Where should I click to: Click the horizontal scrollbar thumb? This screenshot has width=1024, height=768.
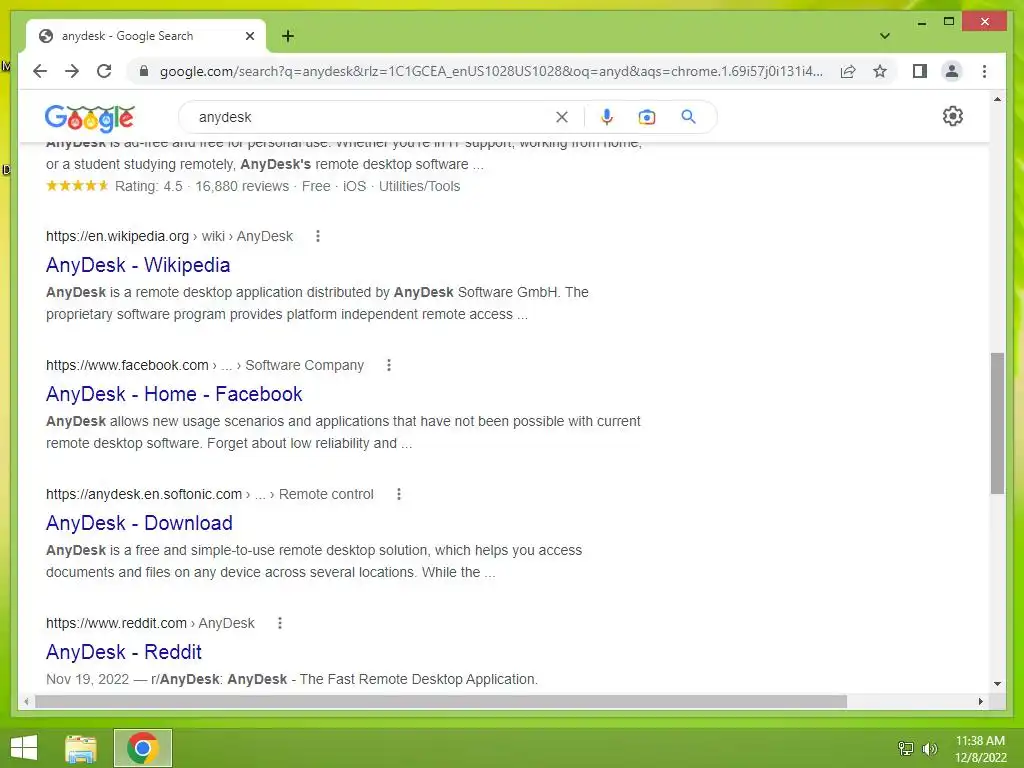click(441, 701)
